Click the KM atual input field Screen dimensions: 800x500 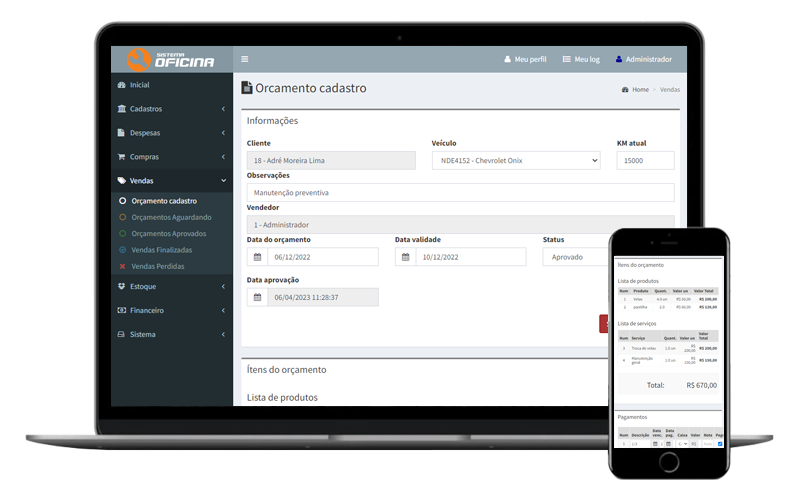645,160
